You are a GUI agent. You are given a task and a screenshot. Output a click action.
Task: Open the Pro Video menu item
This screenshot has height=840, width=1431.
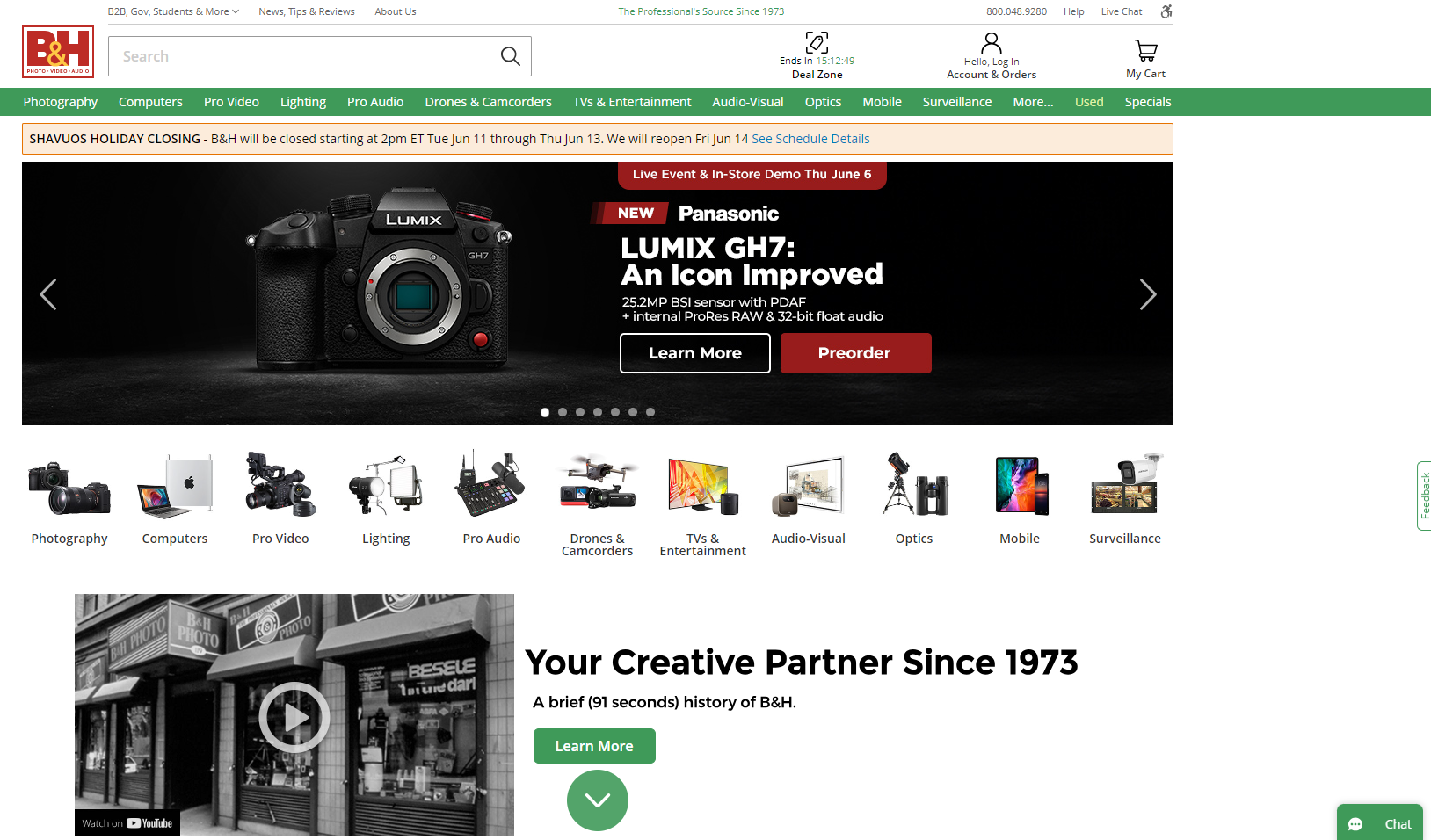click(231, 102)
